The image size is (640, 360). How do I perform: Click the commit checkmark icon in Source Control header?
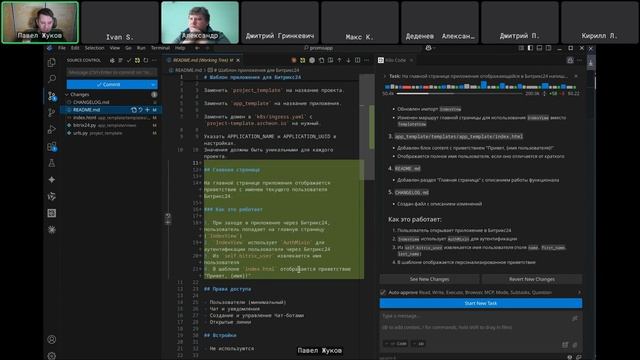click(x=129, y=60)
